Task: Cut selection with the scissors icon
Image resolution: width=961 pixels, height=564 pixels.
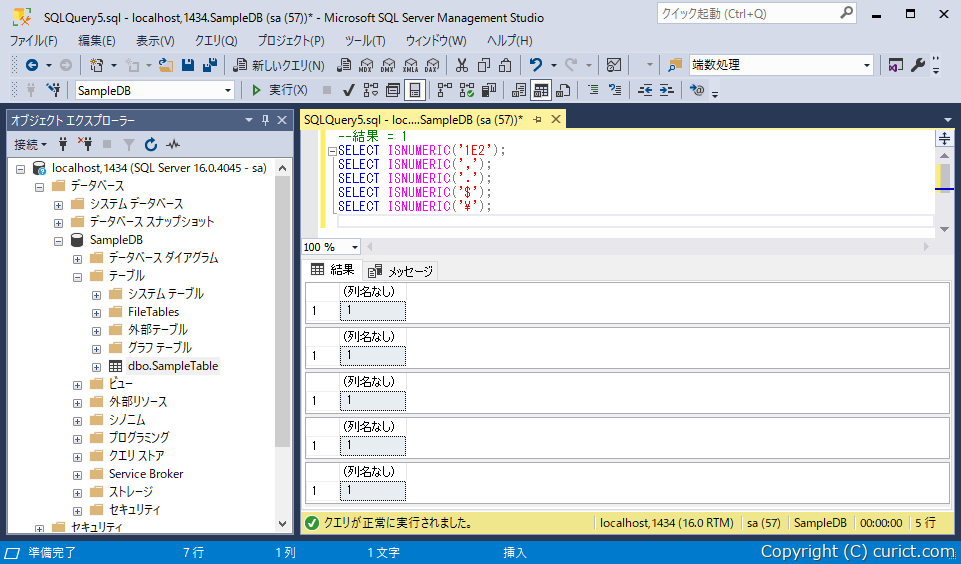Action: pos(462,65)
